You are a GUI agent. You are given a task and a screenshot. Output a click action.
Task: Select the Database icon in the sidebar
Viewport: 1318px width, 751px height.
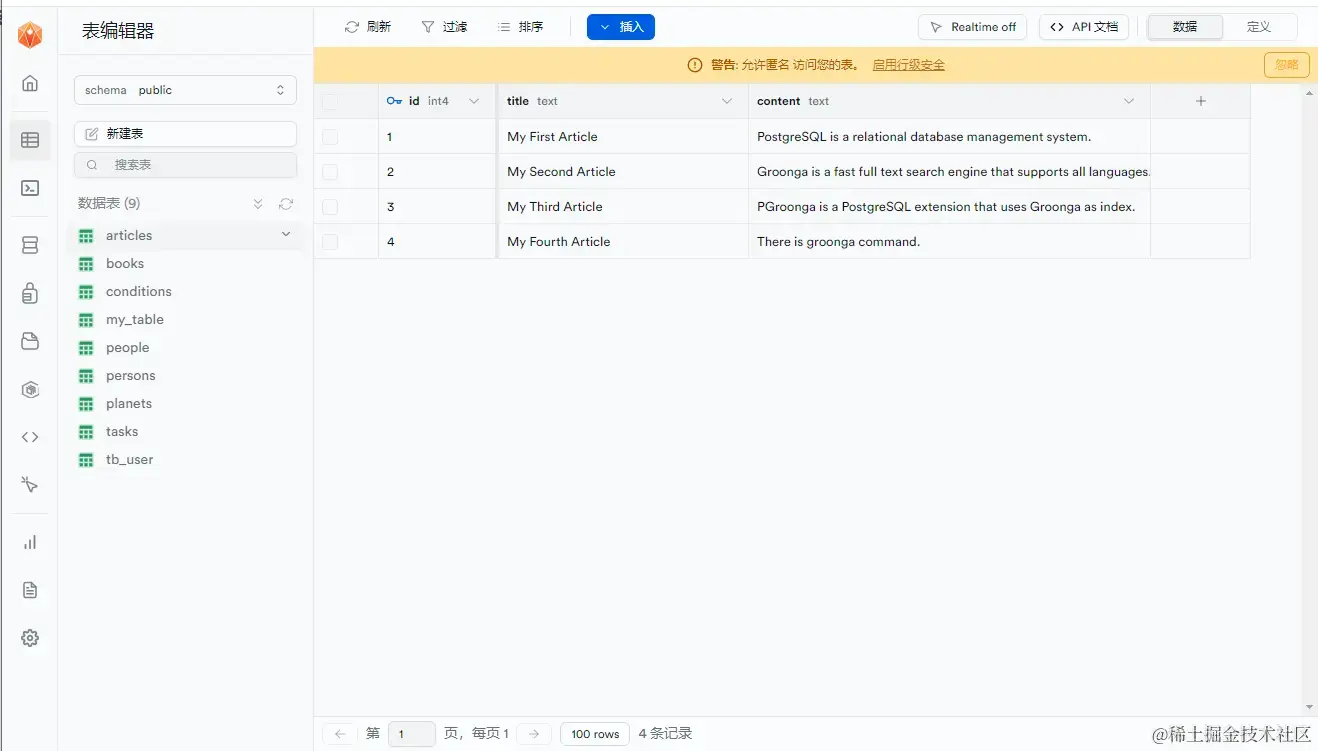pyautogui.click(x=30, y=243)
